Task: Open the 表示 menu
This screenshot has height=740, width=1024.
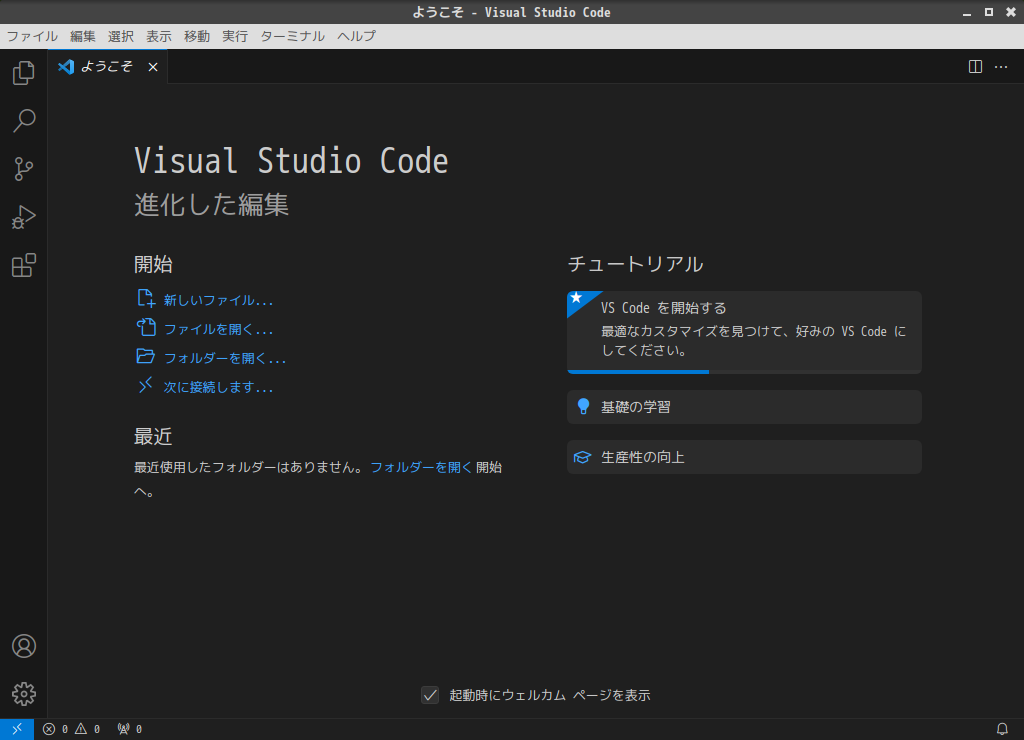Action: coord(159,36)
